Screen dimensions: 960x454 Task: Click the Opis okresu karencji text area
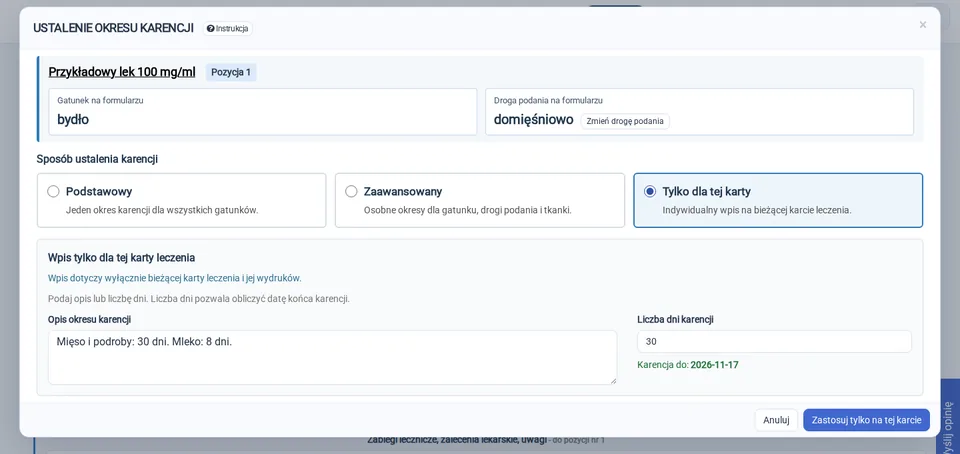pos(332,357)
